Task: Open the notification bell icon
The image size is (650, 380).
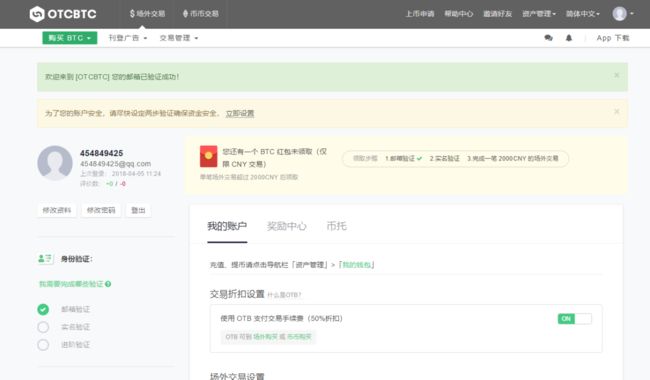Action: click(x=569, y=38)
